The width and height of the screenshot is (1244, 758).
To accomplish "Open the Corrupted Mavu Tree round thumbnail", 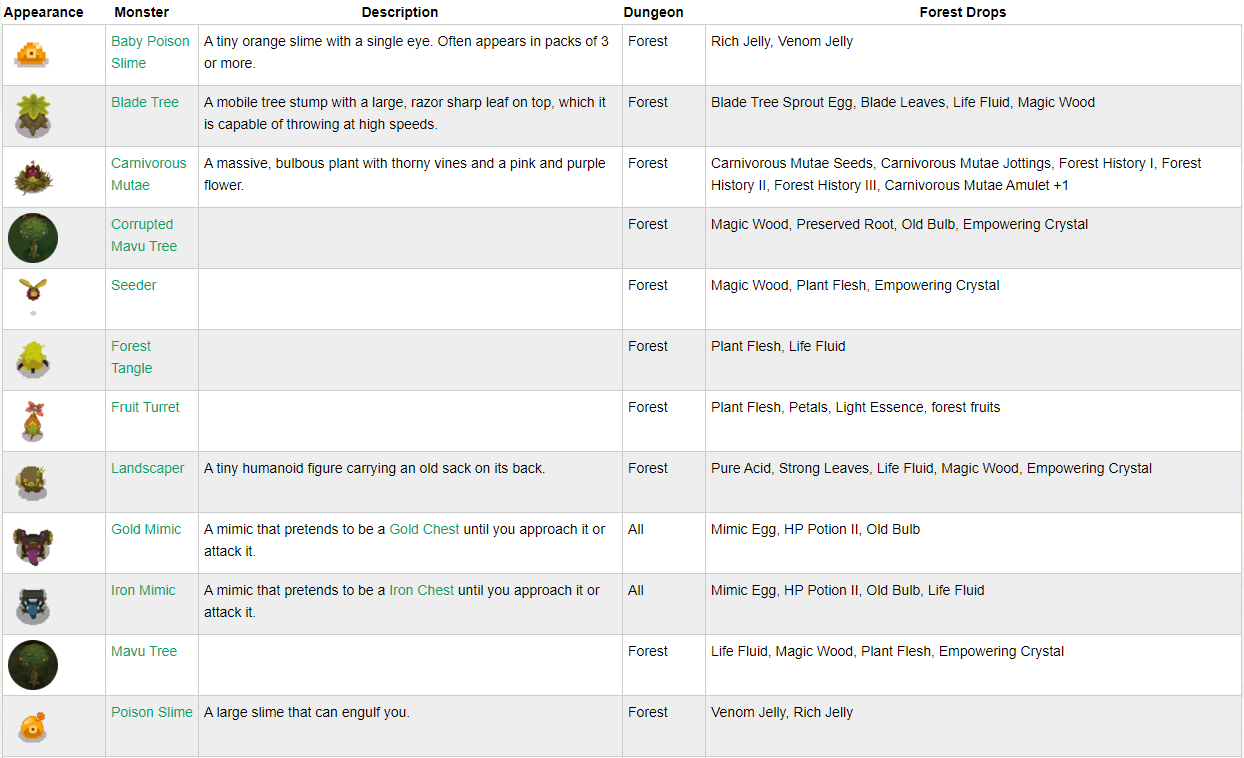I will [33, 238].
